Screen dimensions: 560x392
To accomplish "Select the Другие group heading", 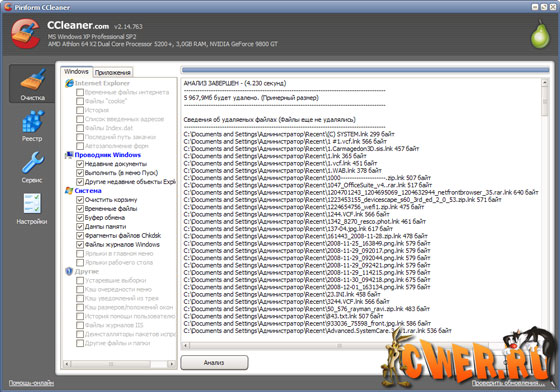I will pyautogui.click(x=86, y=271).
